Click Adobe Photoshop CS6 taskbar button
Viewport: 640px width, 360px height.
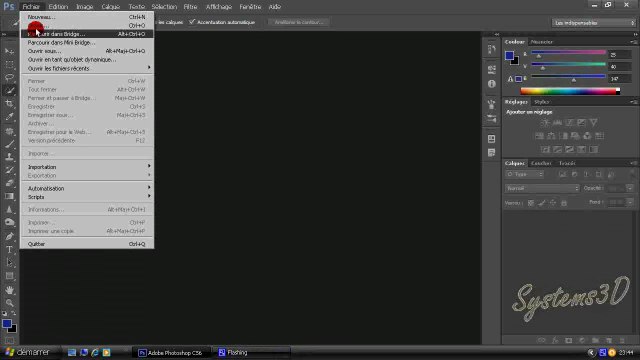[171, 353]
